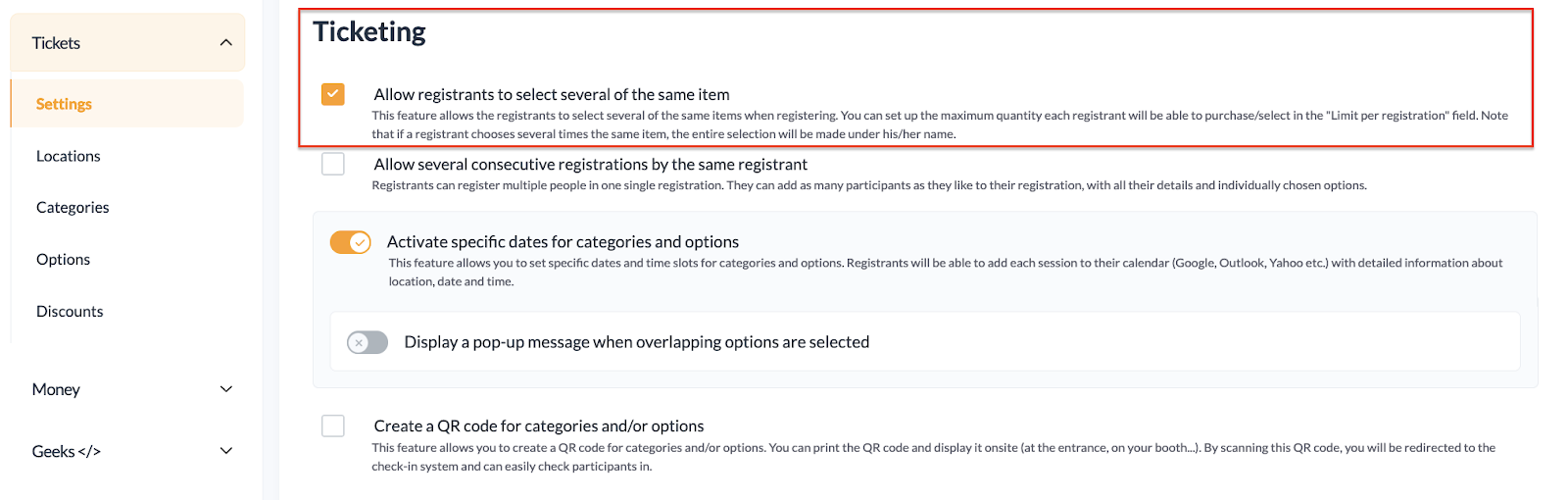The width and height of the screenshot is (1568, 500).
Task: Click the 'Geeks </>' sidebar heading
Action: pos(67,451)
